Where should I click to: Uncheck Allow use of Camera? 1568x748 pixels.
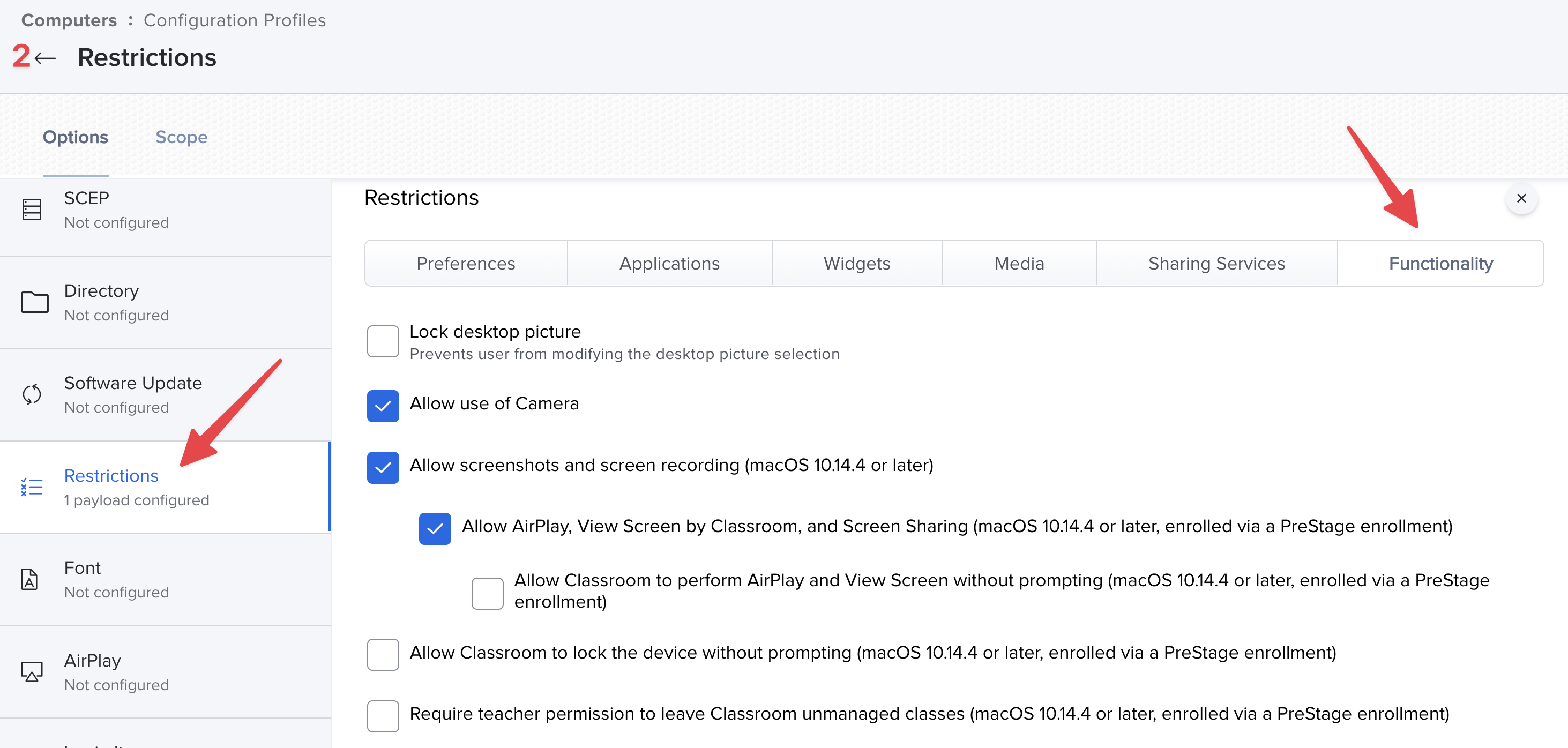click(383, 406)
